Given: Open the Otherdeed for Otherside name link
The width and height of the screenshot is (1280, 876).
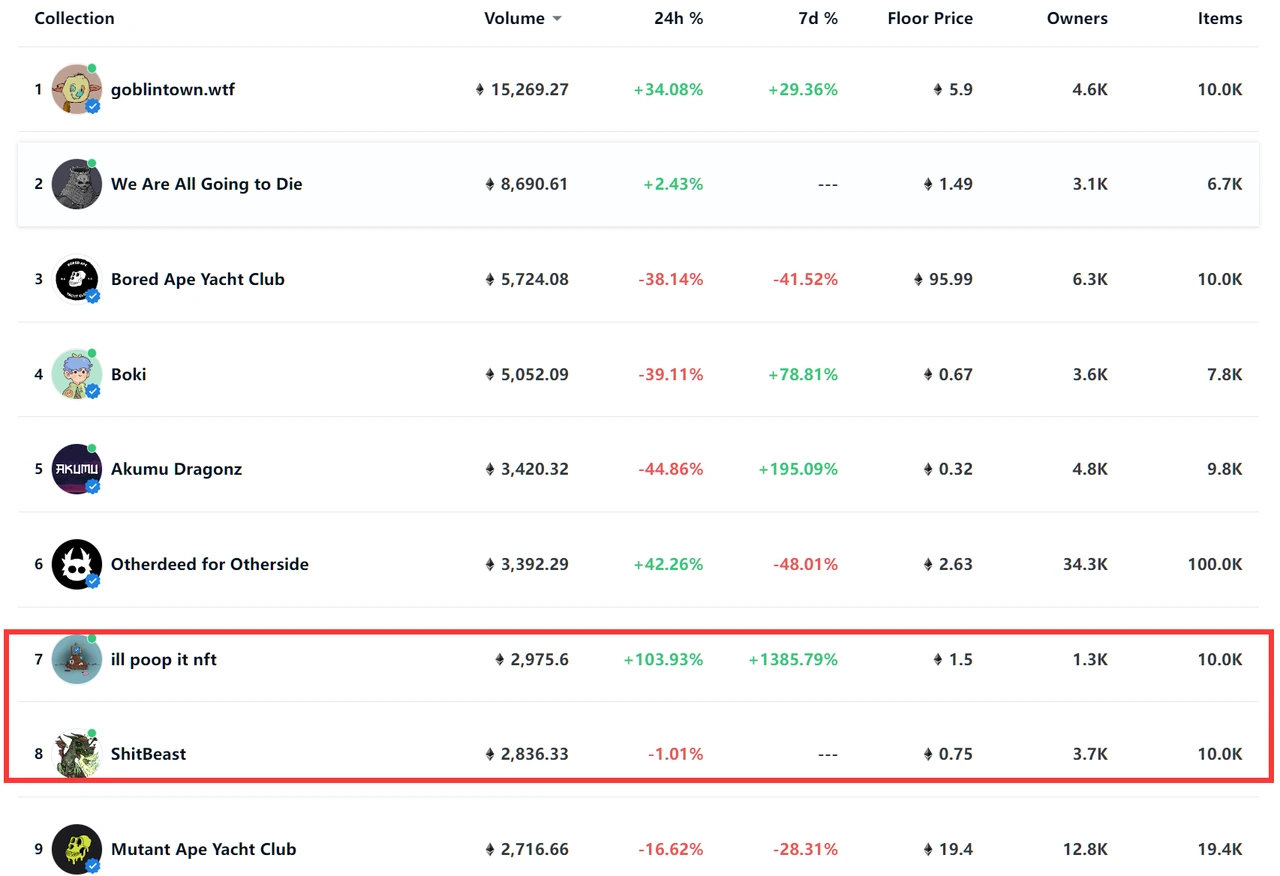Looking at the screenshot, I should click(x=209, y=564).
